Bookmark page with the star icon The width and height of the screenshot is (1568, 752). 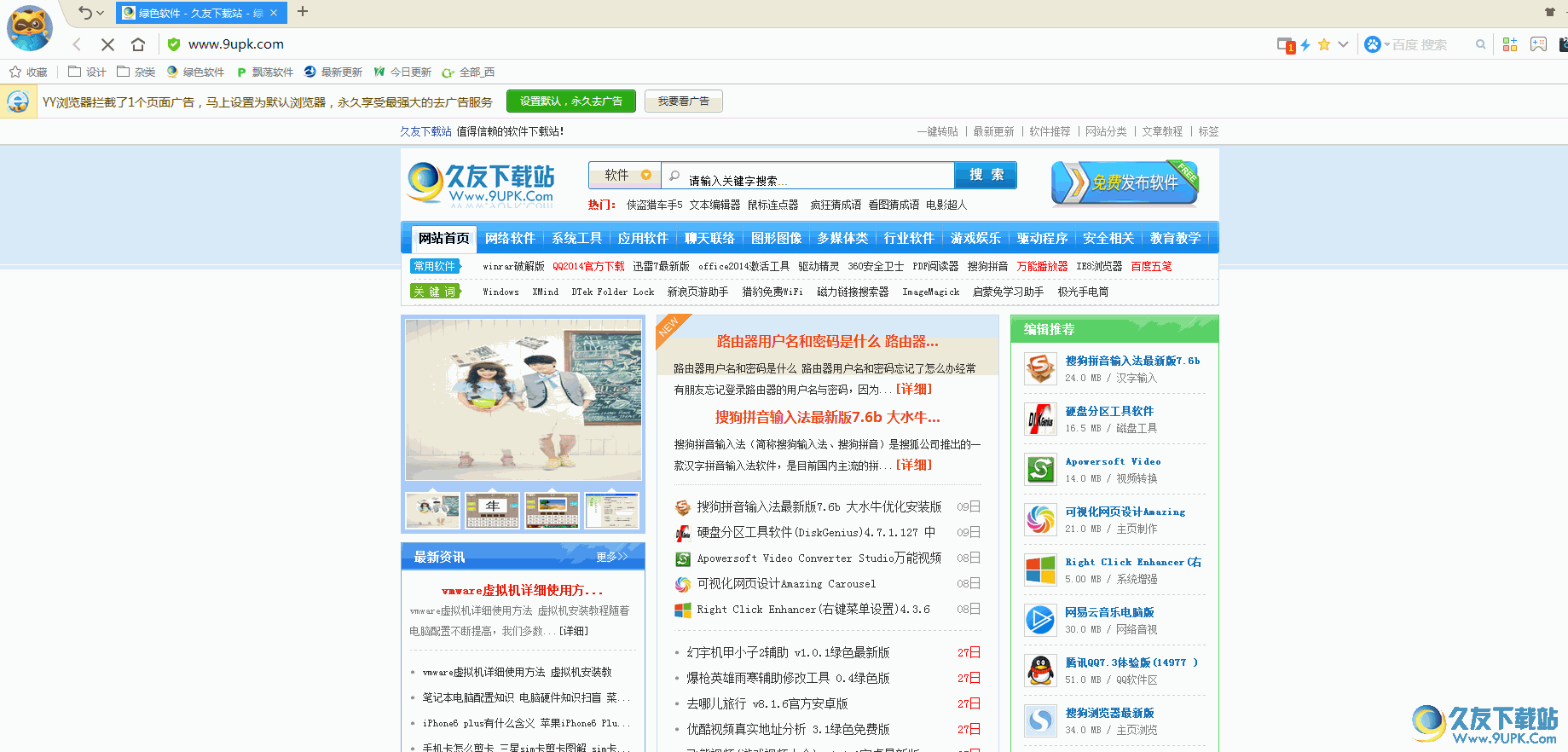tap(1324, 44)
